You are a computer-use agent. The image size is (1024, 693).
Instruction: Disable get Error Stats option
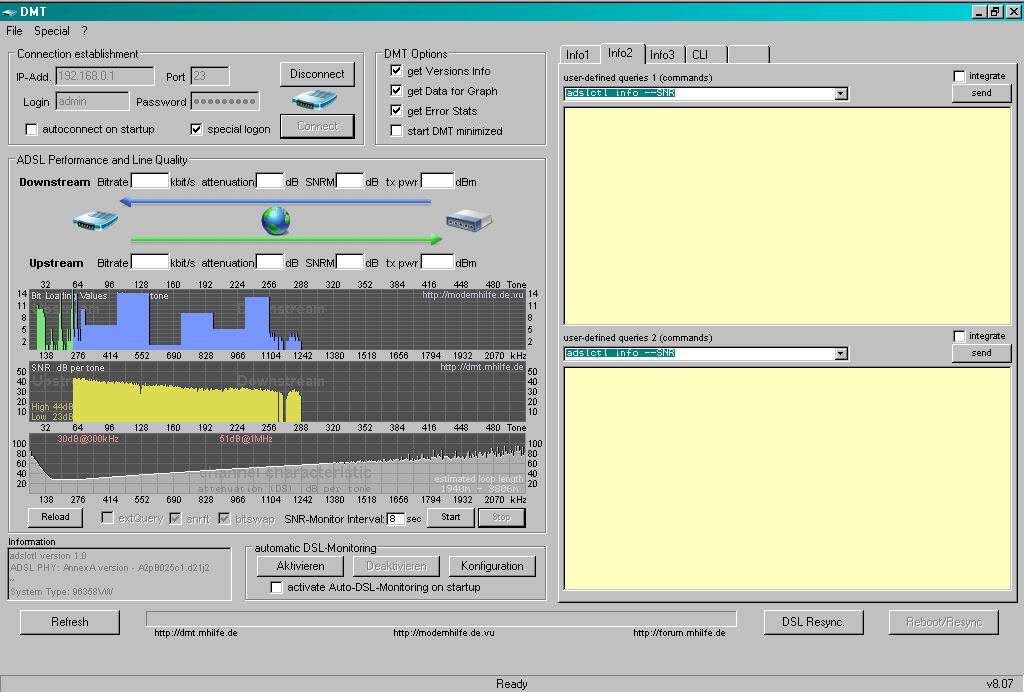396,110
